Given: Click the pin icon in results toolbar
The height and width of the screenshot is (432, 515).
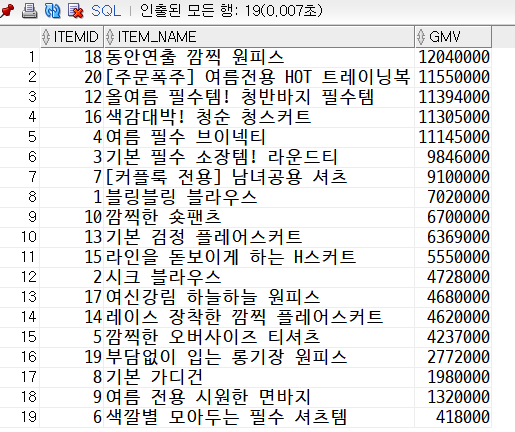Looking at the screenshot, I should pos(7,11).
